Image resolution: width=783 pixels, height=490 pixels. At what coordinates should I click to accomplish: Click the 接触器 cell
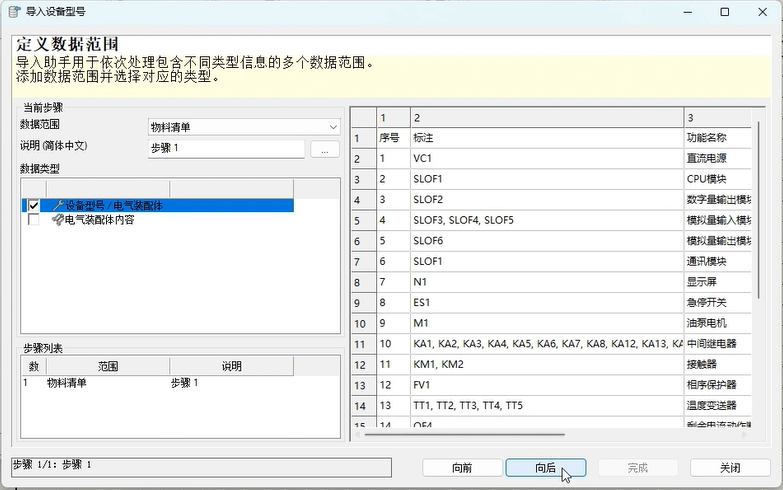[x=718, y=365]
